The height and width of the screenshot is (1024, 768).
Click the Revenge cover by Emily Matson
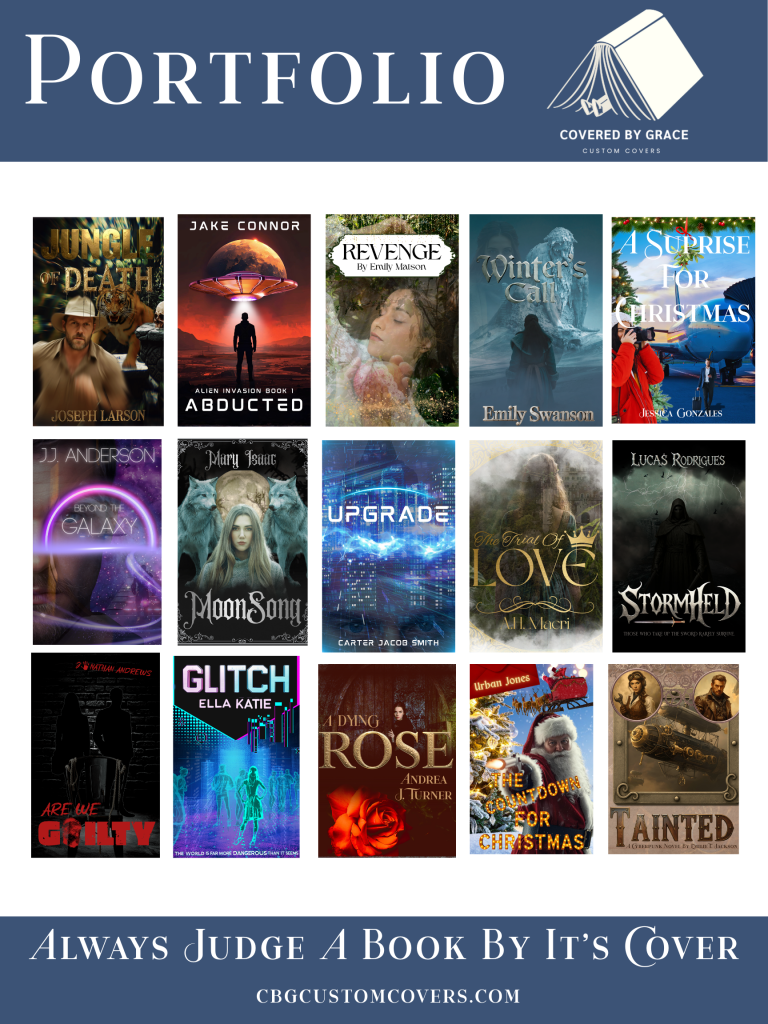391,320
